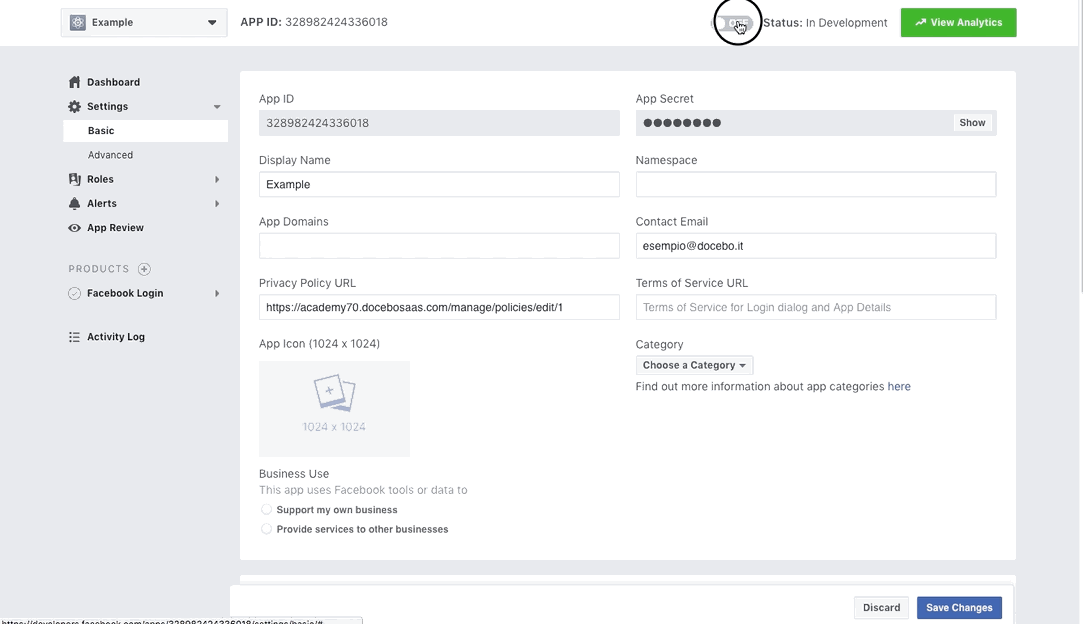Open the Example app selector dropdown
This screenshot has width=1083, height=624.
144,22
